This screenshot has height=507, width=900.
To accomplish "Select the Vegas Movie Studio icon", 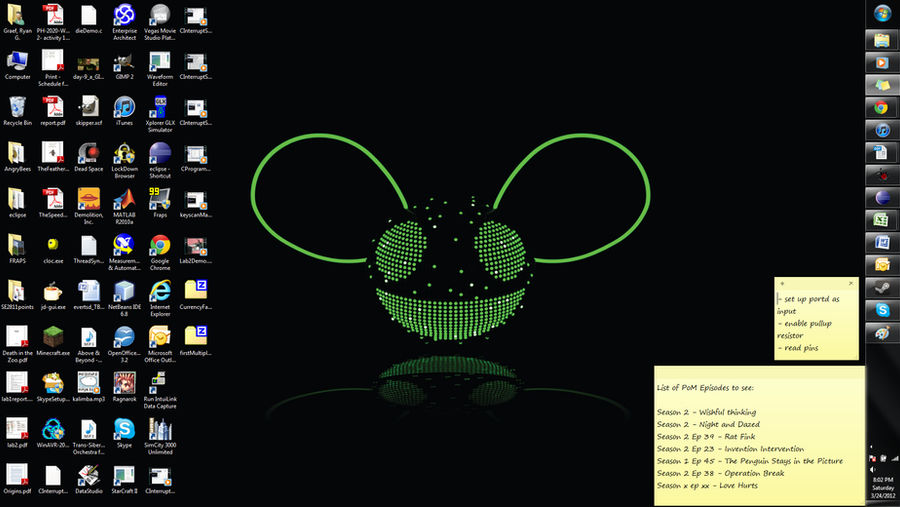I will tap(160, 22).
